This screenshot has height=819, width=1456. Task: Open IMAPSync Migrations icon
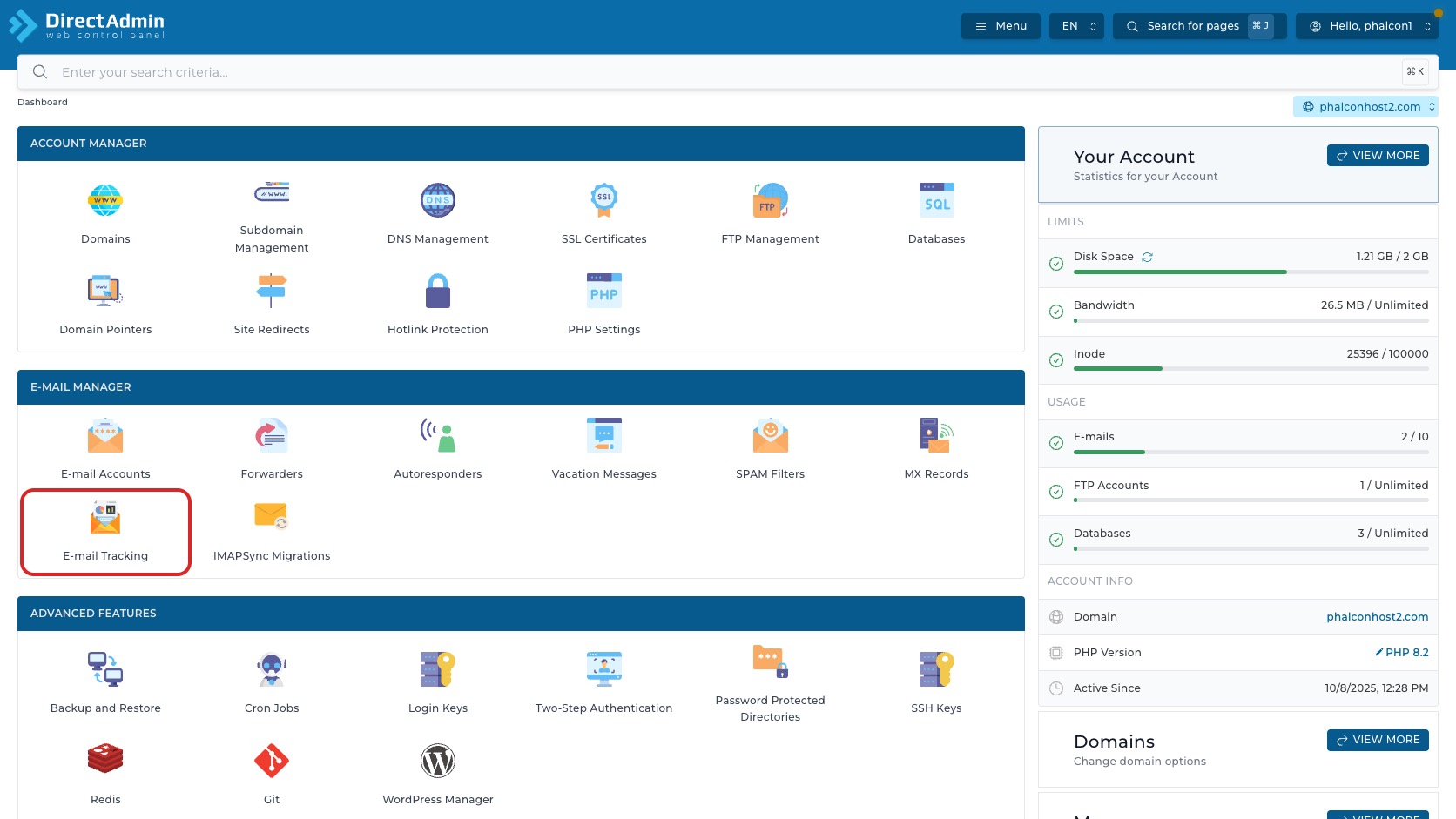click(x=272, y=517)
